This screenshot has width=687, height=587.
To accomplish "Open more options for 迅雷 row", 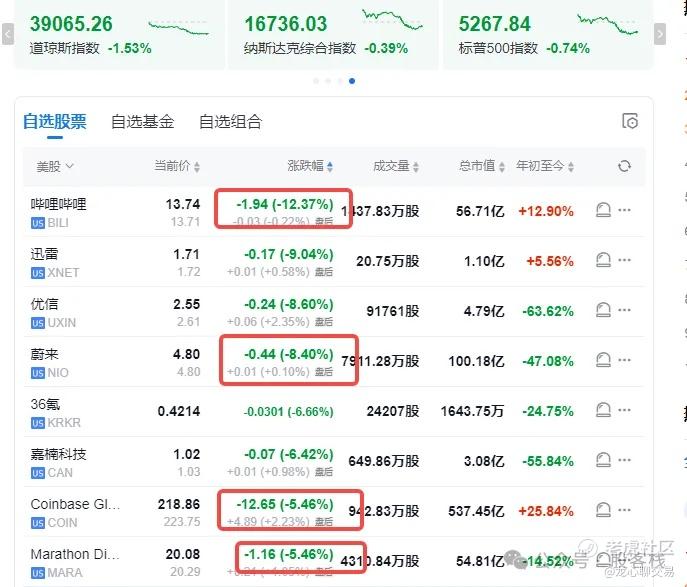I will click(624, 260).
